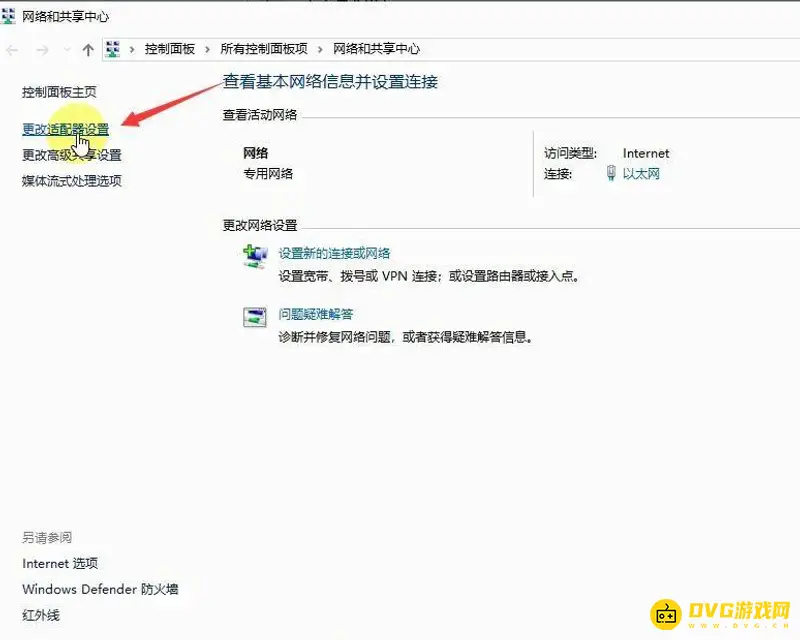
Task: Open the recent locations dropdown arrow
Action: [67, 50]
